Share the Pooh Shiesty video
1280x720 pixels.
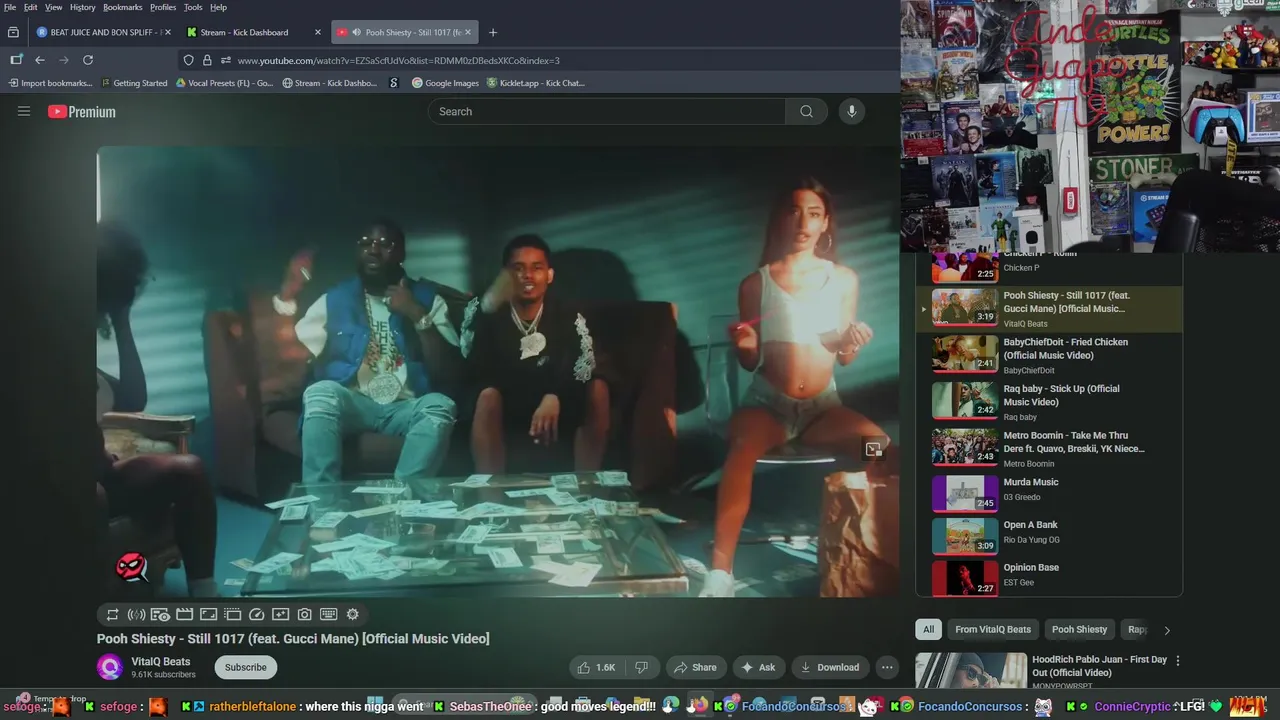coord(695,667)
